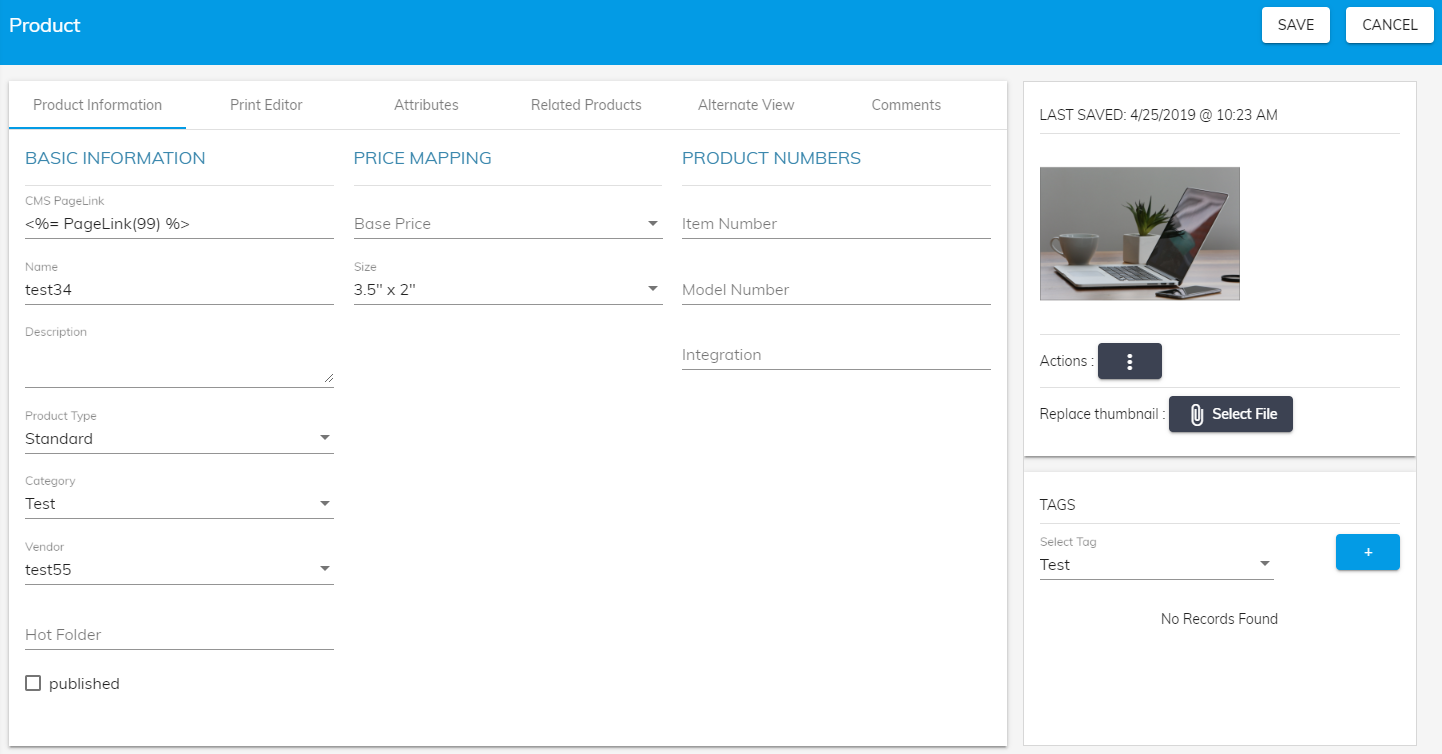Add tag with the plus button

(x=1368, y=552)
